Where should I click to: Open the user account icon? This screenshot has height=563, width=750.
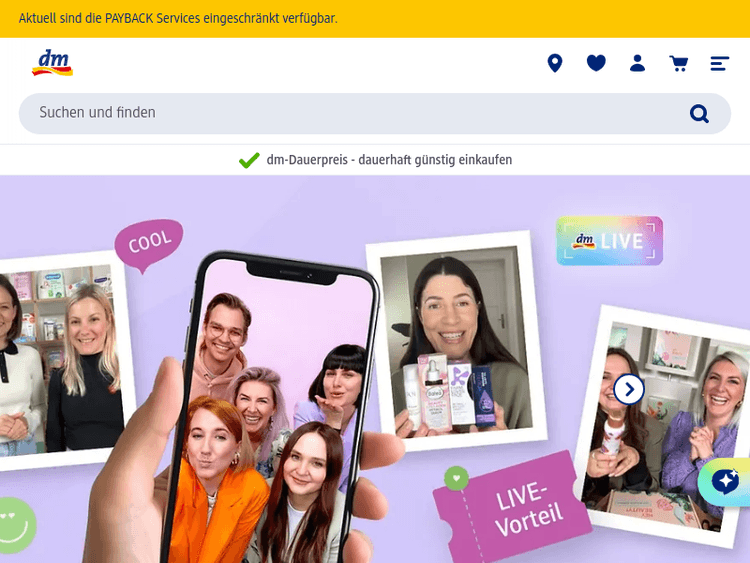[x=637, y=63]
